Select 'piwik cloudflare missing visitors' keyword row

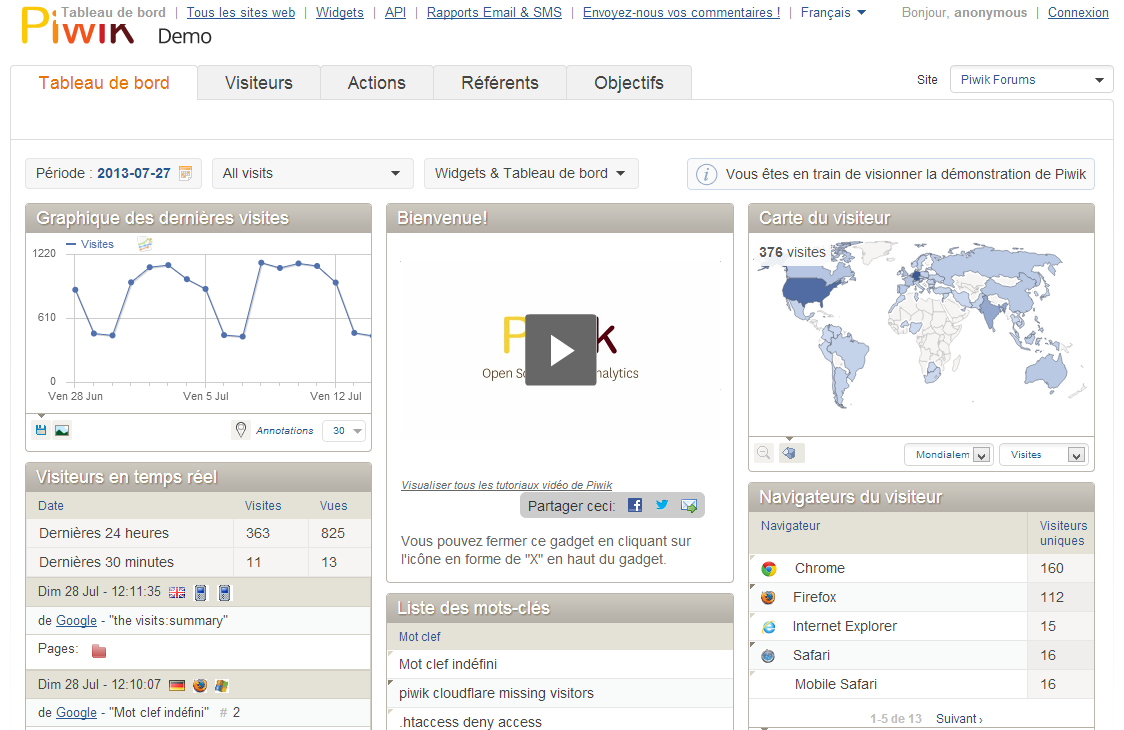click(560, 693)
